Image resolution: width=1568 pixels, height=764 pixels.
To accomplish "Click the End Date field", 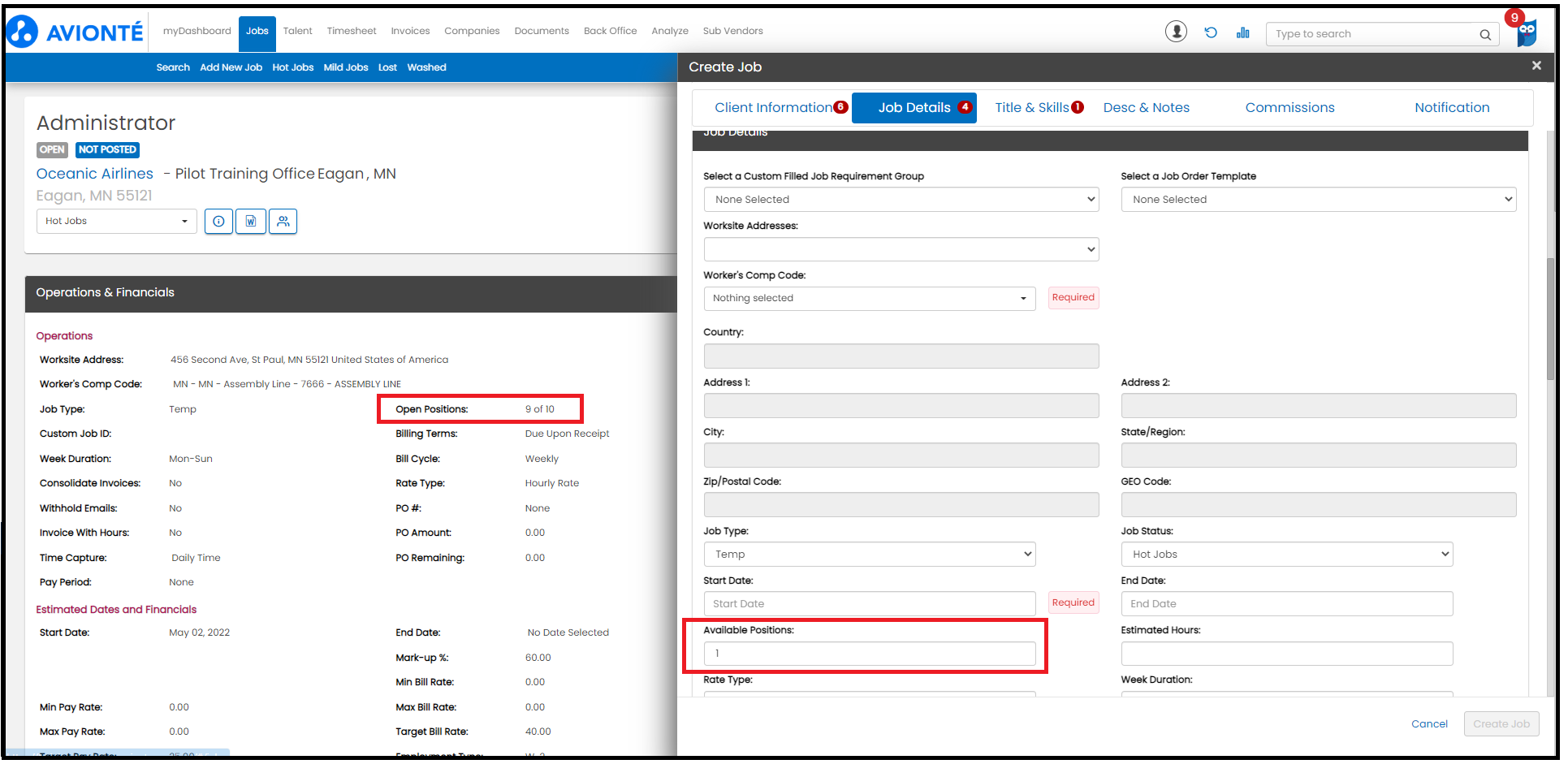I will 1287,604.
